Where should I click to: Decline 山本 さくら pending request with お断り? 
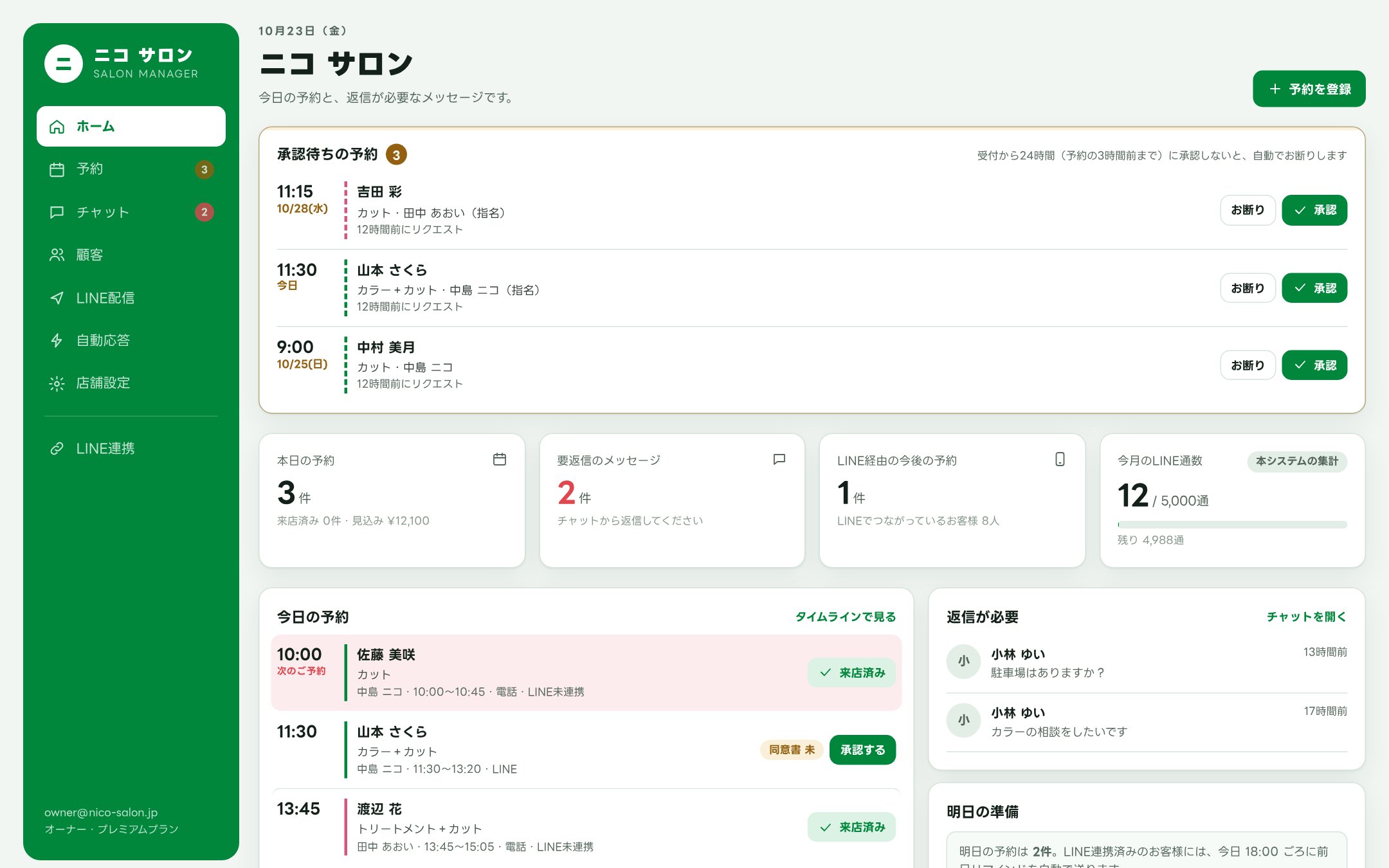(1248, 288)
